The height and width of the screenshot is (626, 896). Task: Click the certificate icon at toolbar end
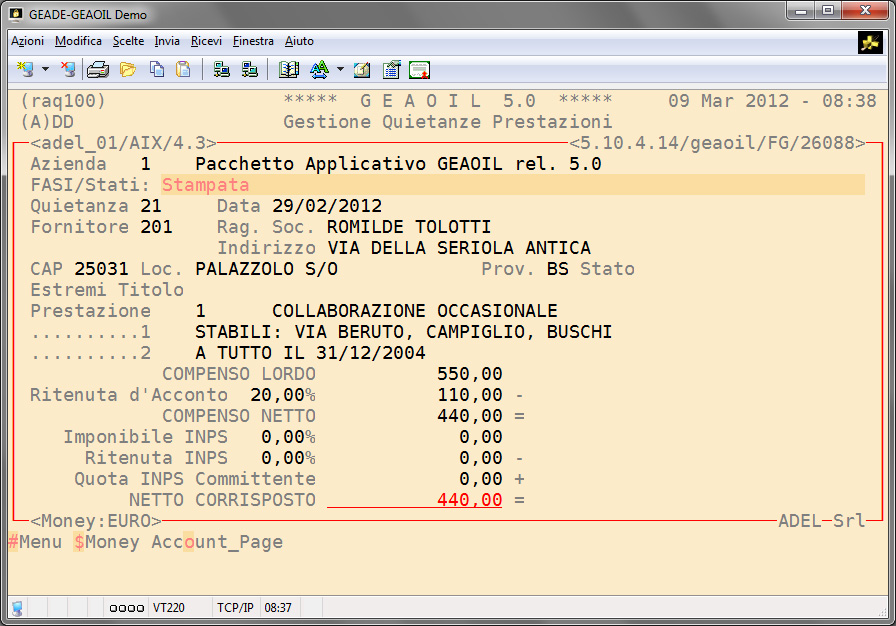coord(420,70)
